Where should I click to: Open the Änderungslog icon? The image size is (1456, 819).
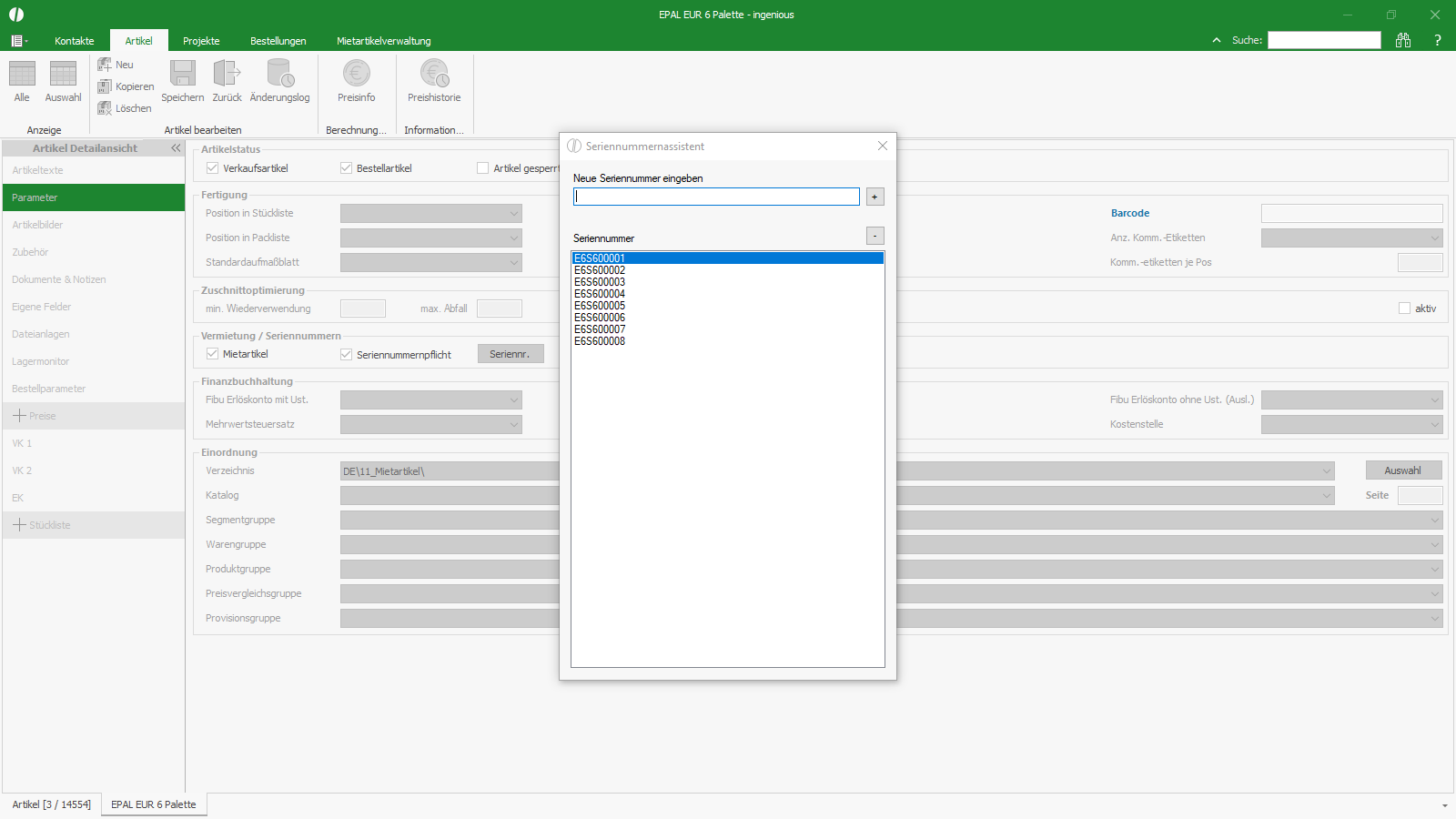(279, 74)
